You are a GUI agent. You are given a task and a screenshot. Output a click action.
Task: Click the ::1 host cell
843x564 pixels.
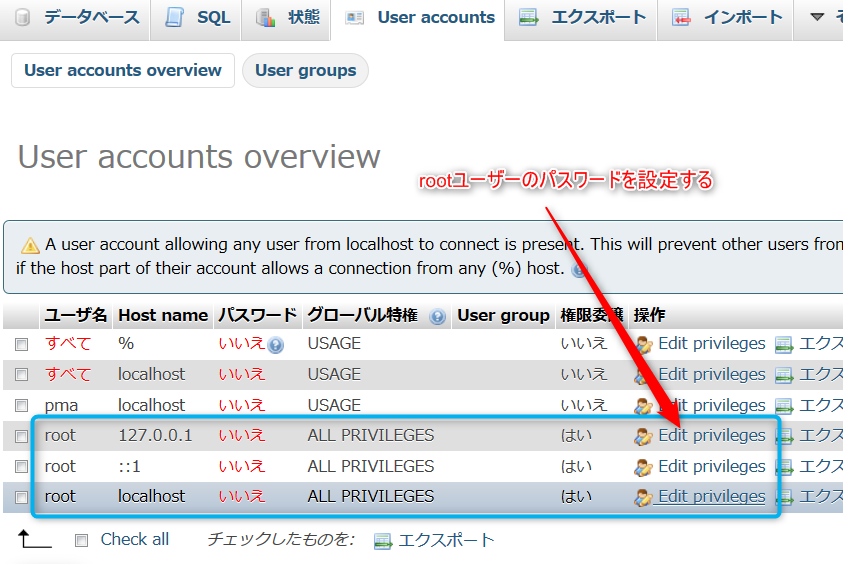click(x=130, y=466)
